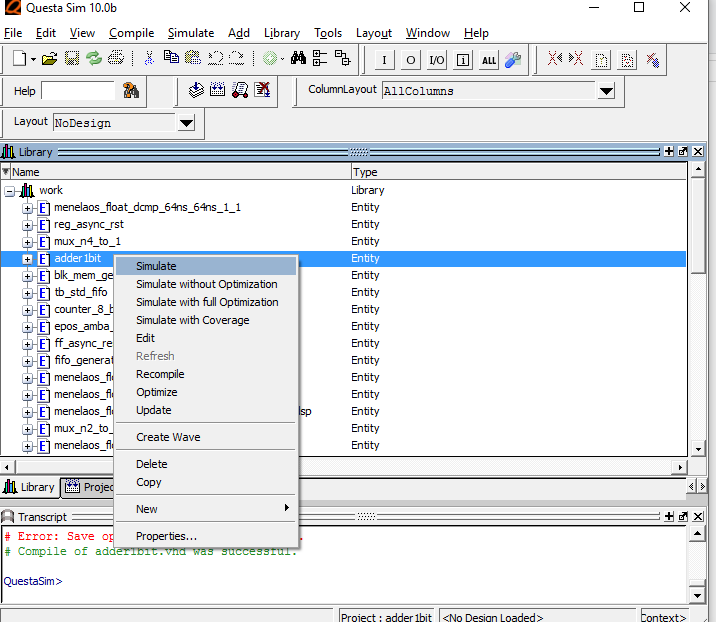Image resolution: width=716 pixels, height=622 pixels.
Task: Toggle the Outputs 'O' filter button
Action: [x=411, y=60]
